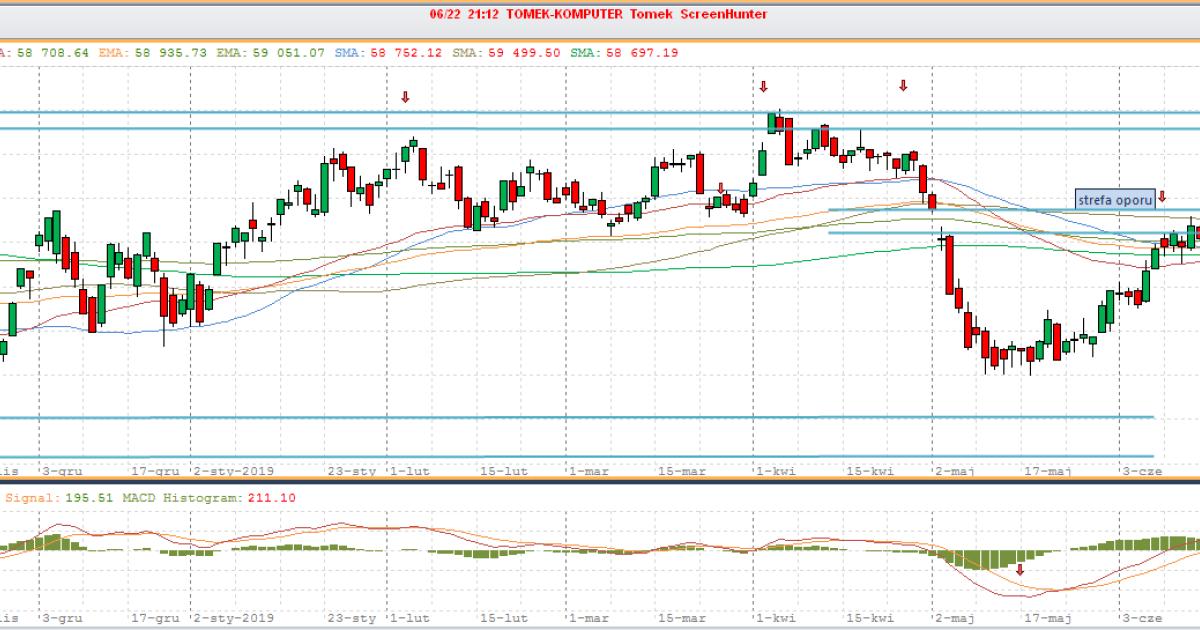The image size is (1200, 630).
Task: Click small red arrow near late-March candles
Action: pos(721,188)
